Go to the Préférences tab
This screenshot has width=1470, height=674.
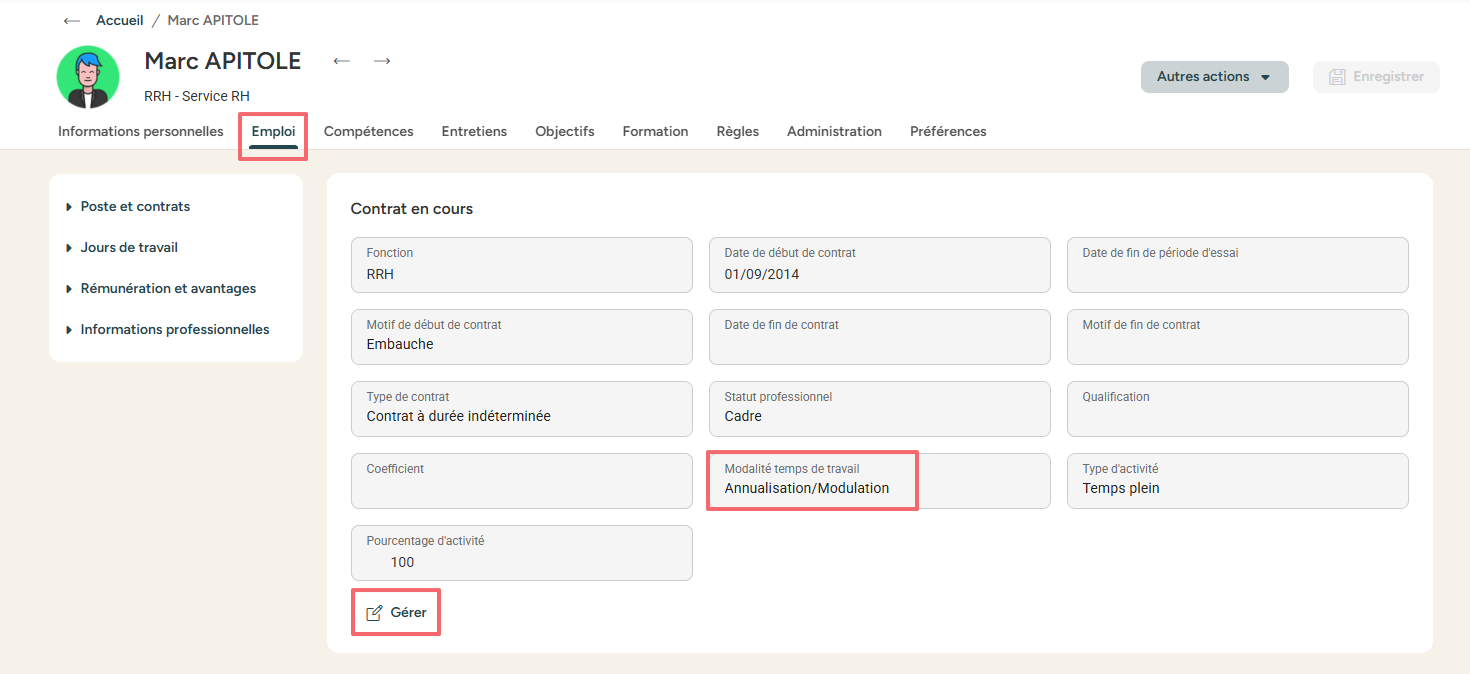(x=948, y=132)
